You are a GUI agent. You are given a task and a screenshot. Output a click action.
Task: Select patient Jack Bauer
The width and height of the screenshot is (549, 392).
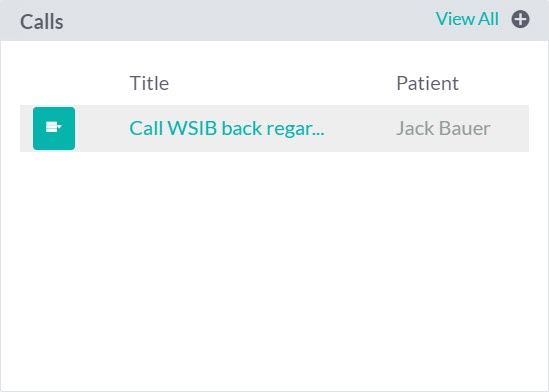coord(443,128)
